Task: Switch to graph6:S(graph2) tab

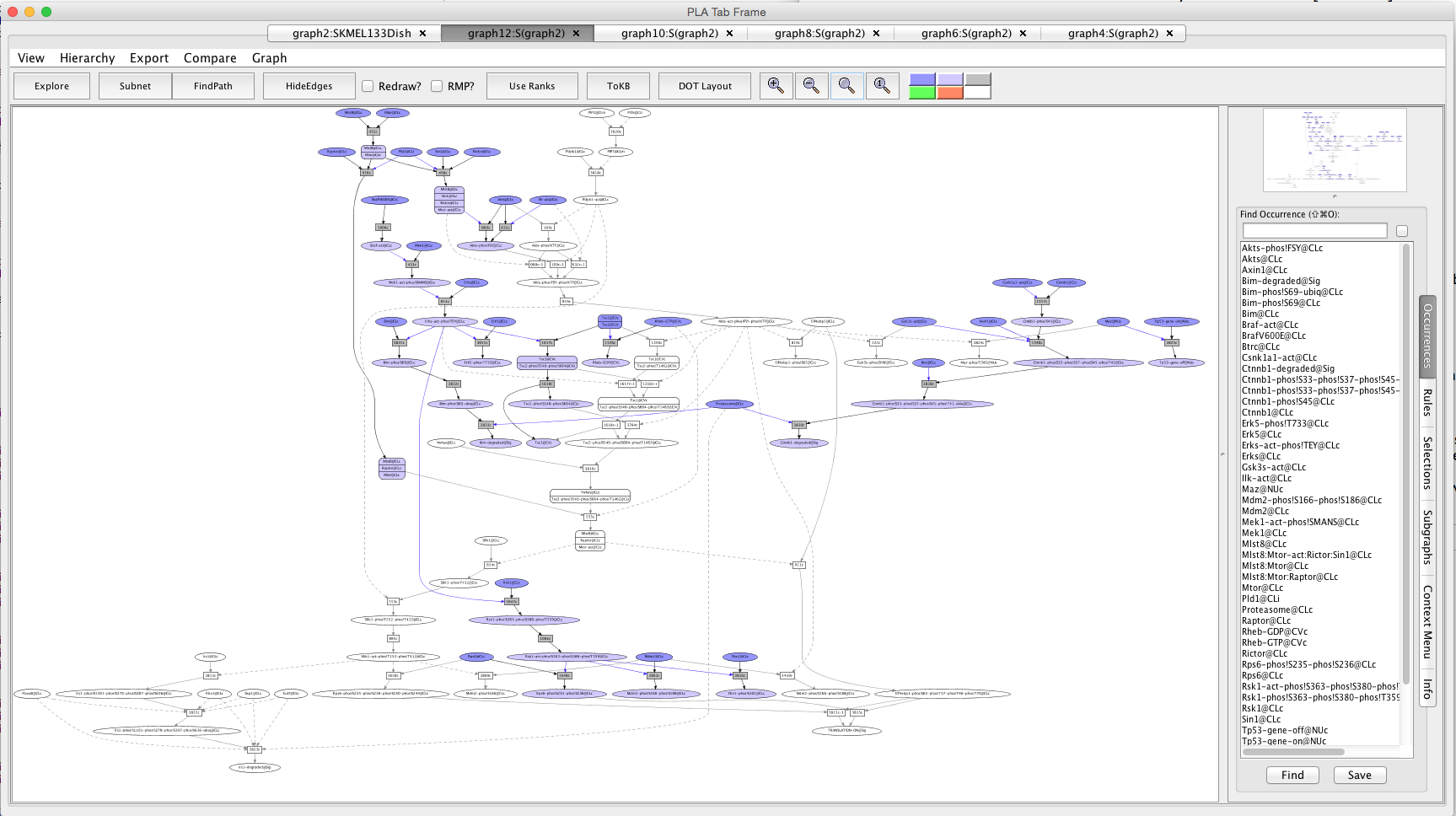Action: pyautogui.click(x=966, y=34)
